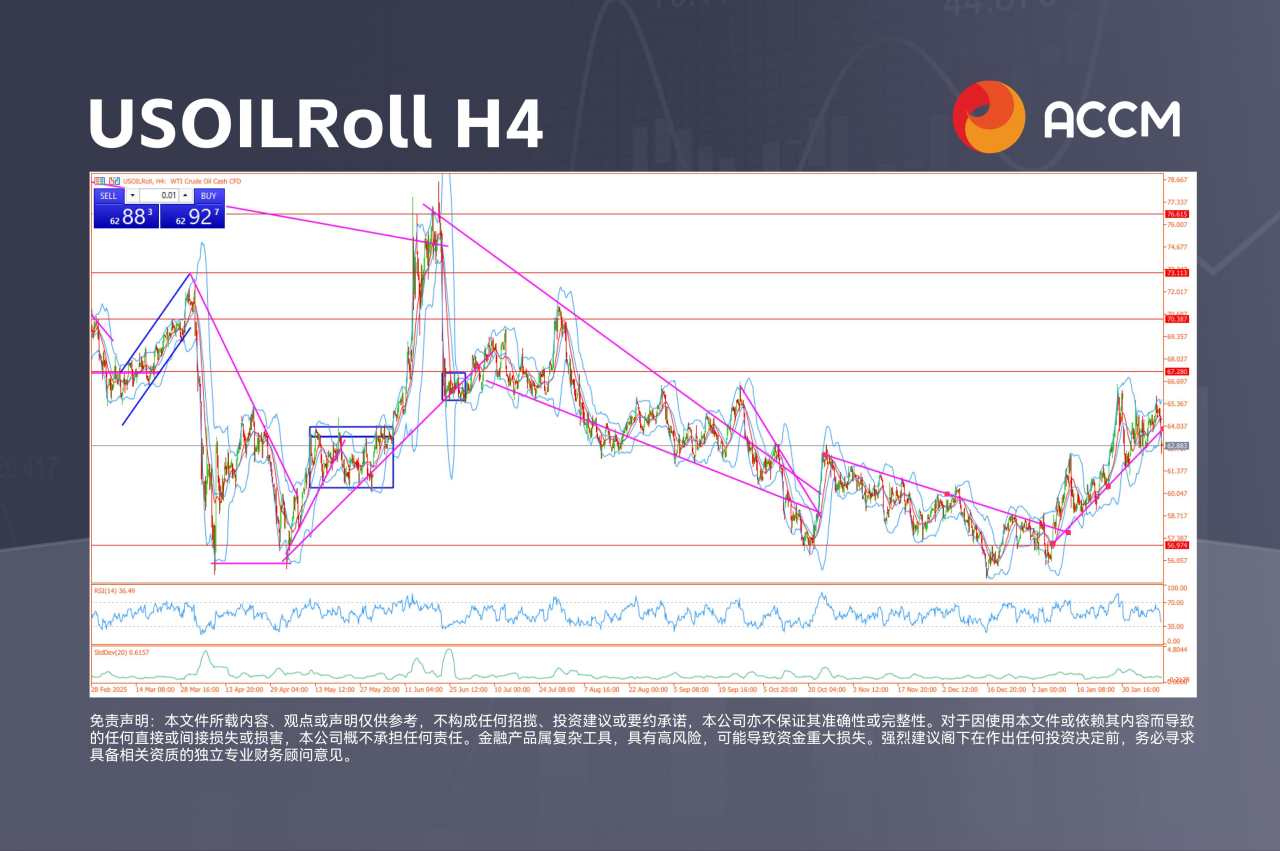This screenshot has height=851, width=1280.
Task: Click the BUY button
Action: 208,196
